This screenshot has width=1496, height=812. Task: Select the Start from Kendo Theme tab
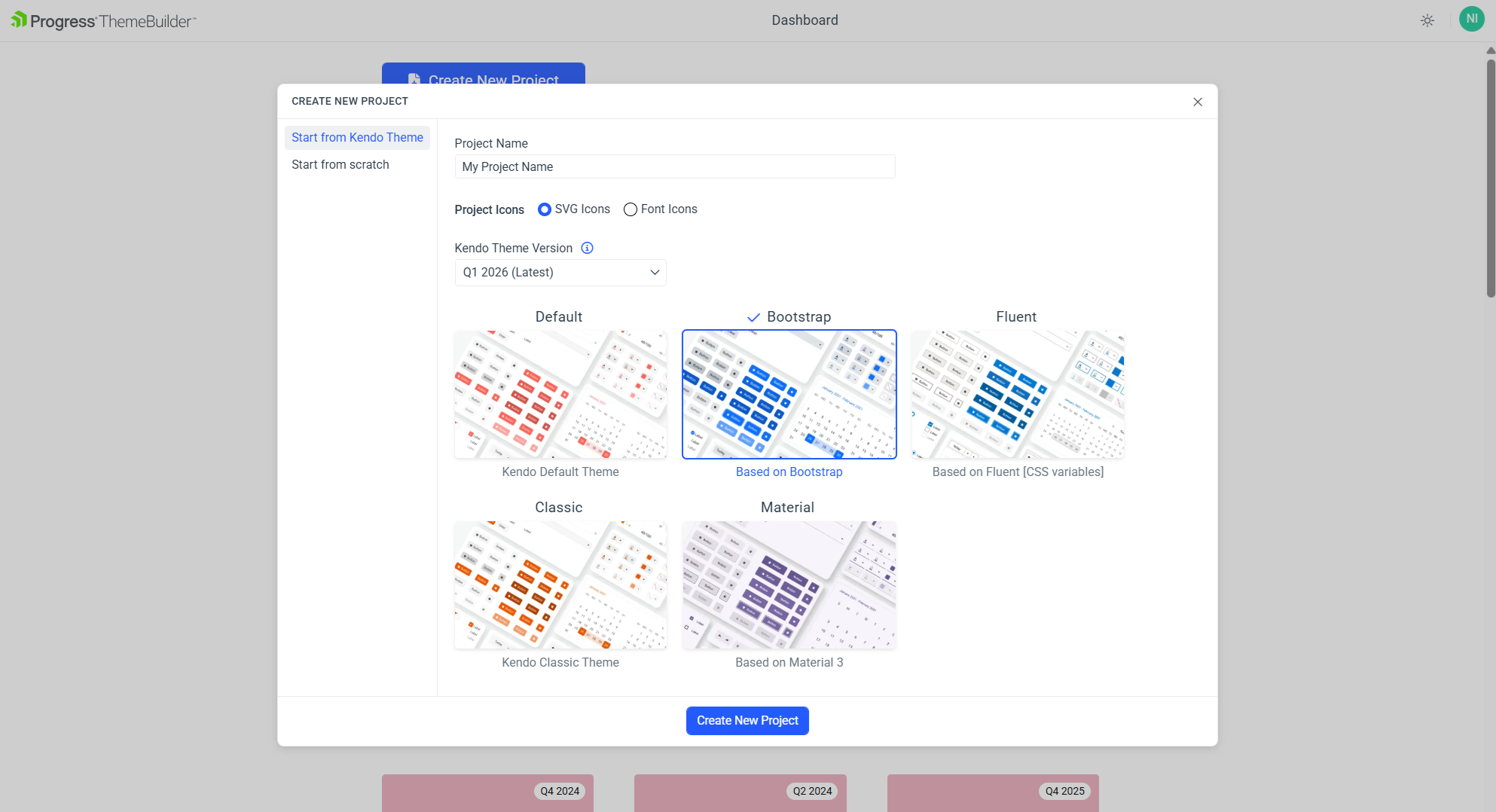[x=357, y=137]
